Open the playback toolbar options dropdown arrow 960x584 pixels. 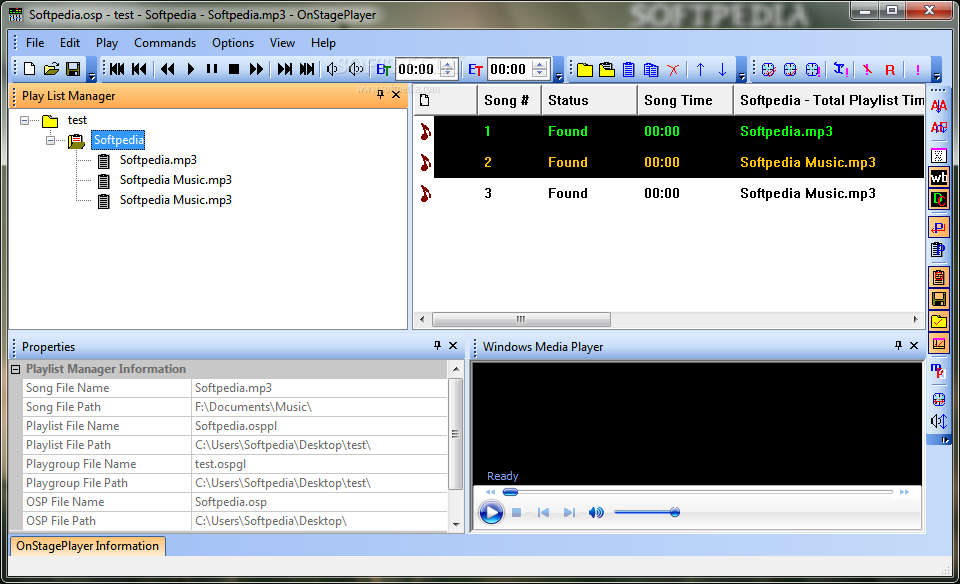pos(558,77)
